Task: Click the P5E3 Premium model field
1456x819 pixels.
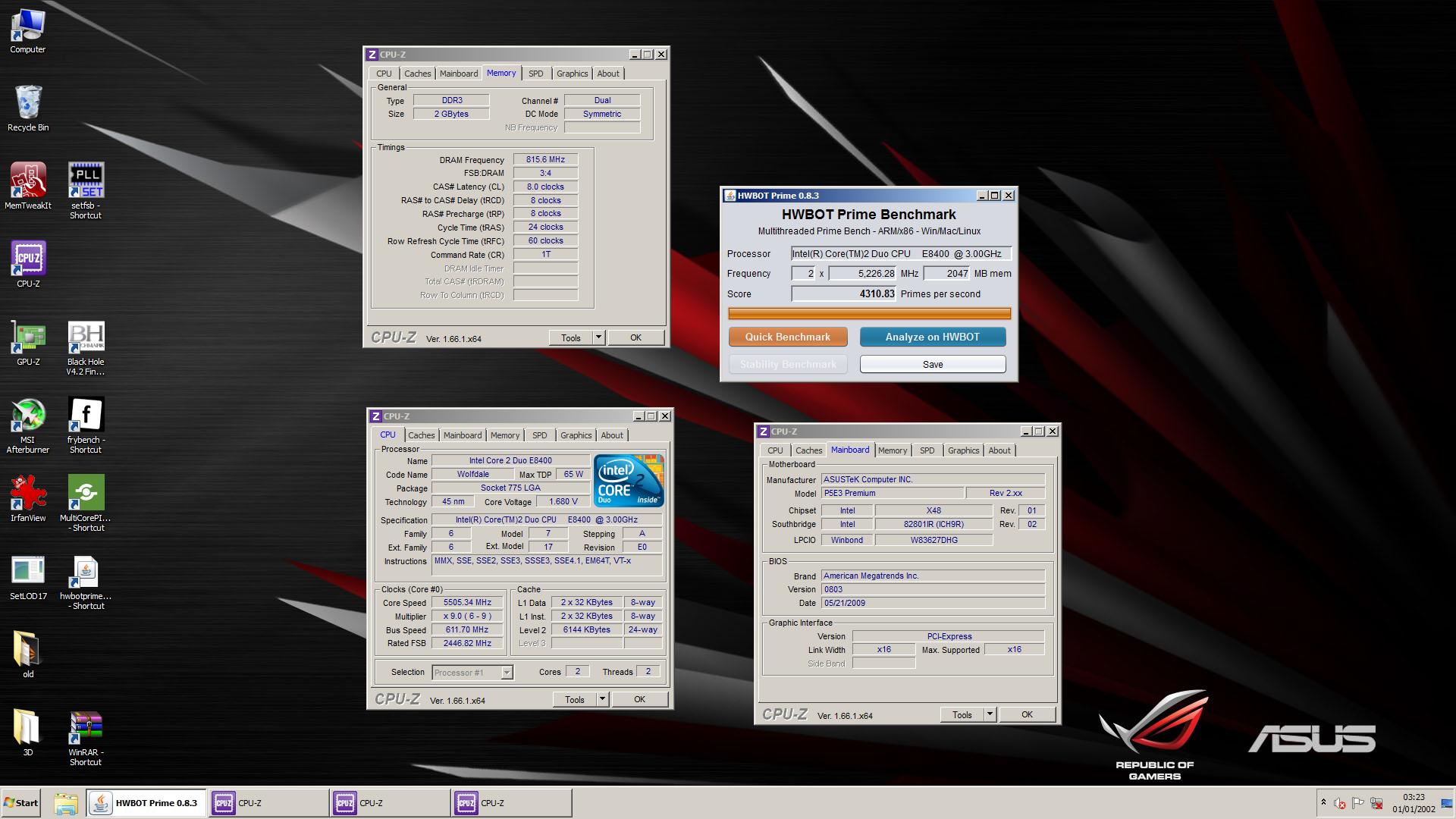Action: point(892,494)
